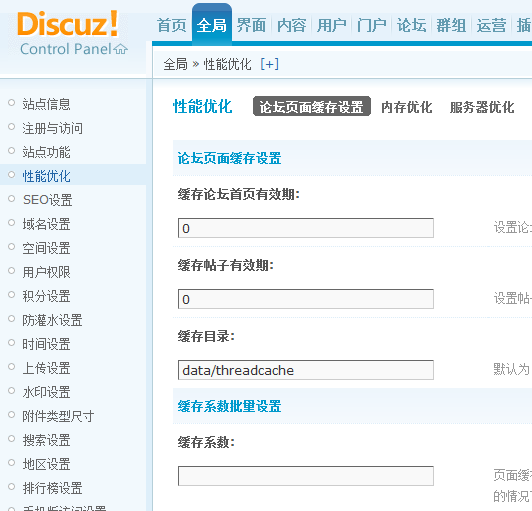Image resolution: width=532 pixels, height=511 pixels.
Task: Open 注册与访问 sidebar item
Action: click(53, 128)
